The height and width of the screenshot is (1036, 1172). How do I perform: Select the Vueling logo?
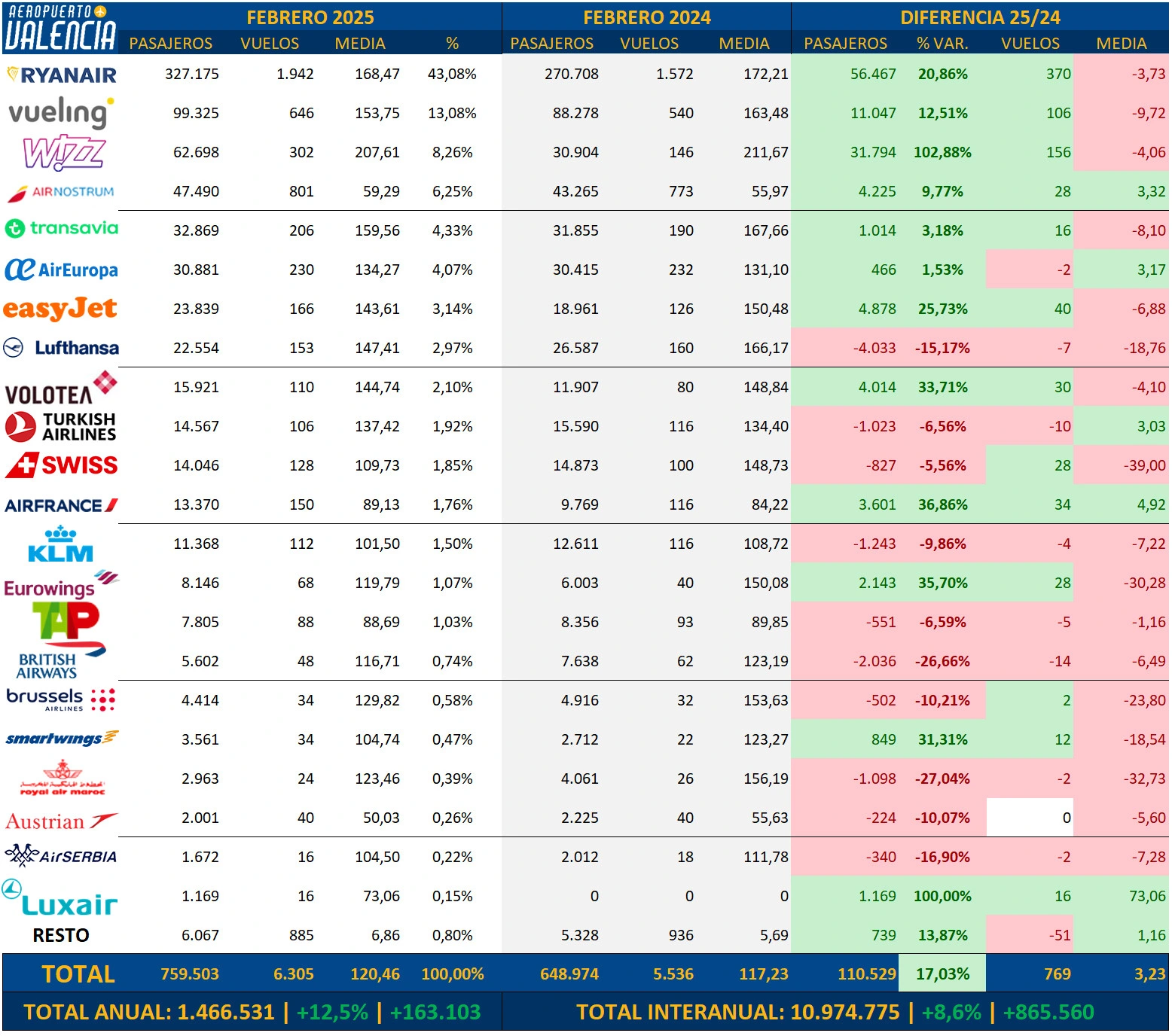[x=61, y=112]
